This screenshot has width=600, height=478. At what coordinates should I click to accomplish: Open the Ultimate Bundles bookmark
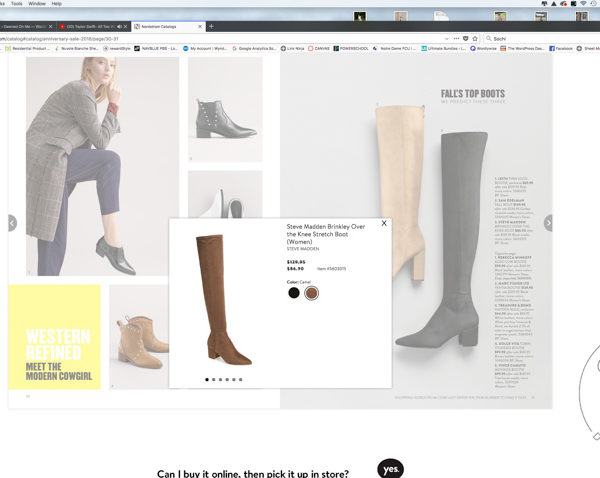[x=443, y=49]
